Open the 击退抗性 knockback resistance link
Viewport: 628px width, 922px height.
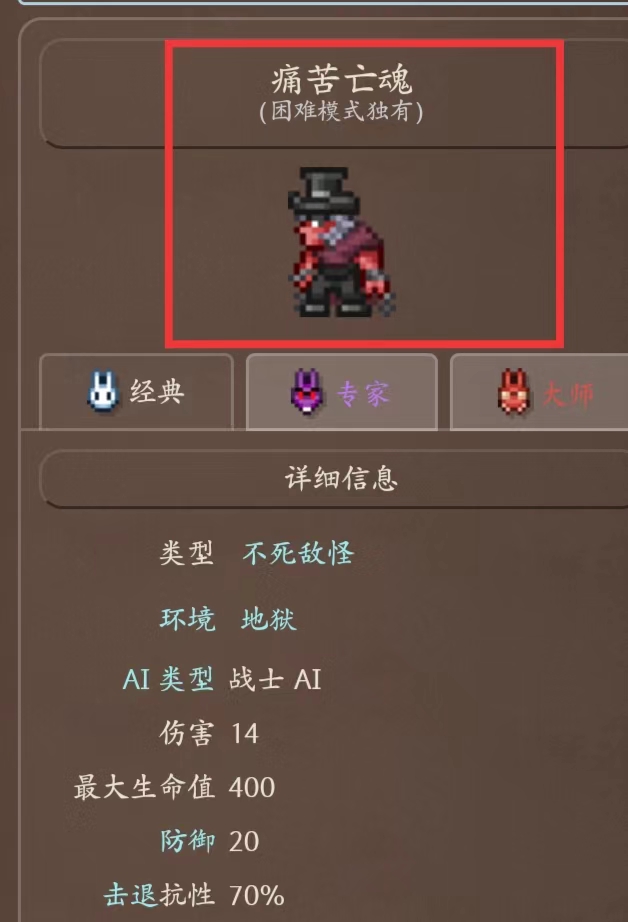pos(159,895)
